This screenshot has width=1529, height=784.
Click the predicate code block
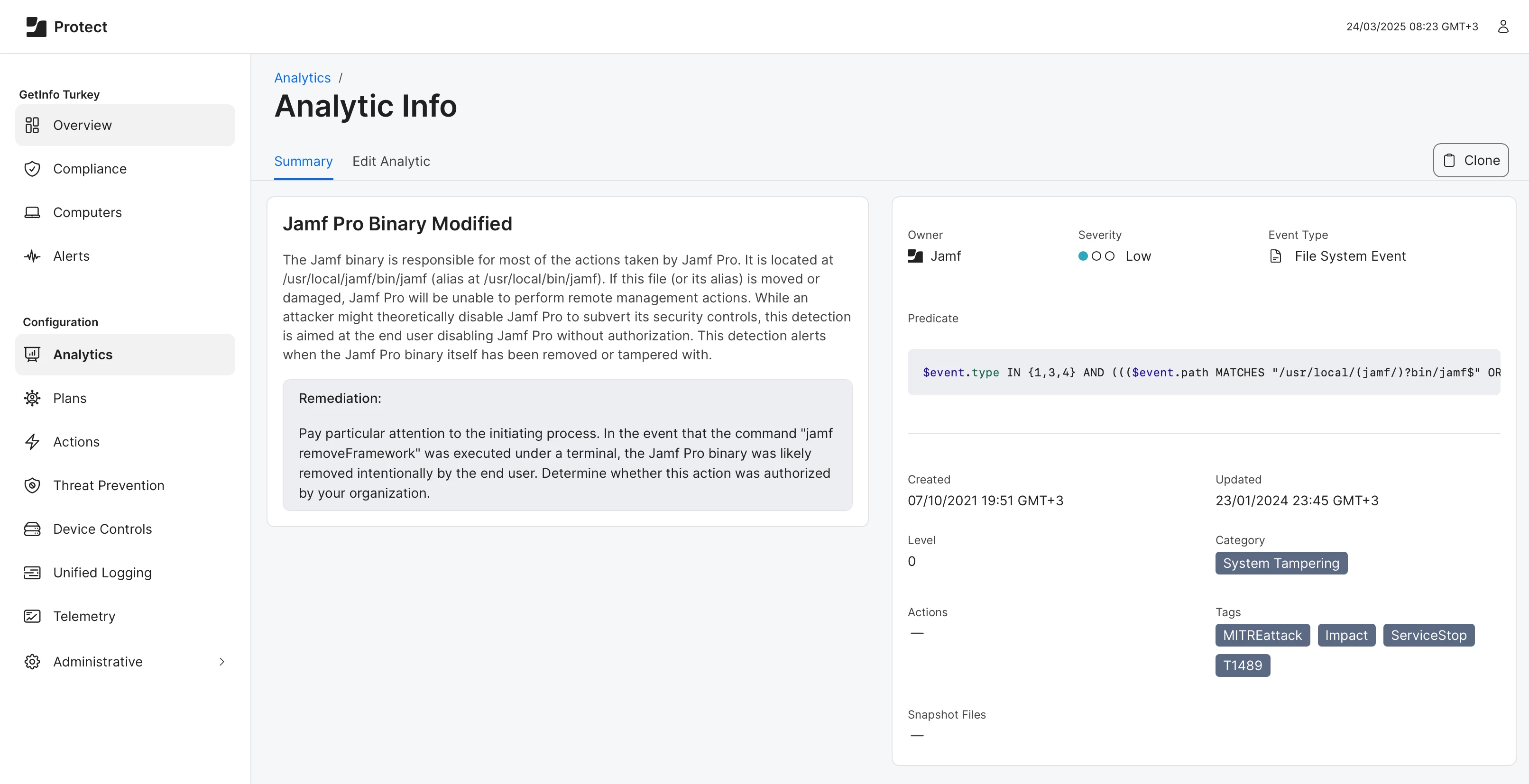coord(1204,373)
